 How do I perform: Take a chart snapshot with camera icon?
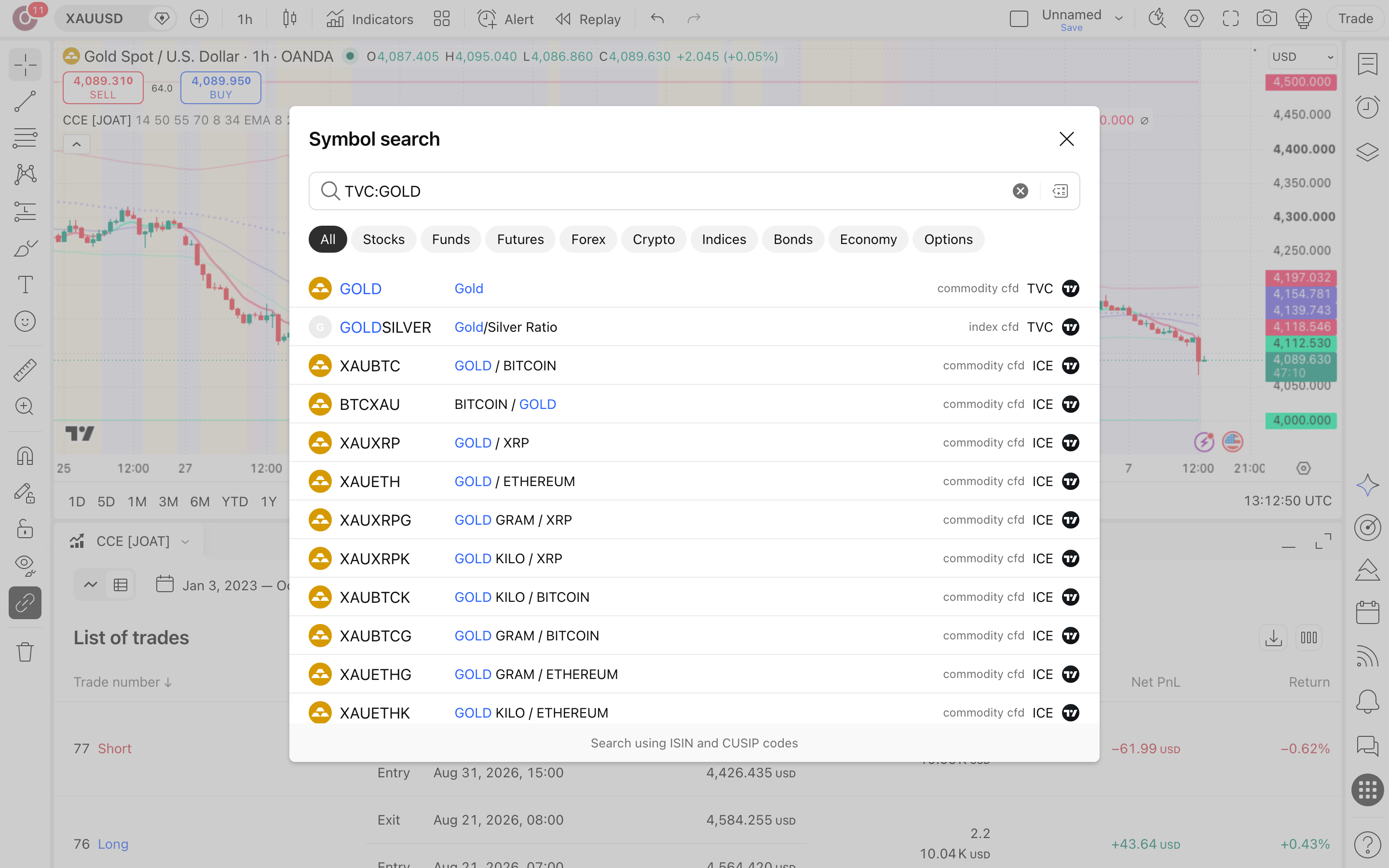pyautogui.click(x=1267, y=18)
